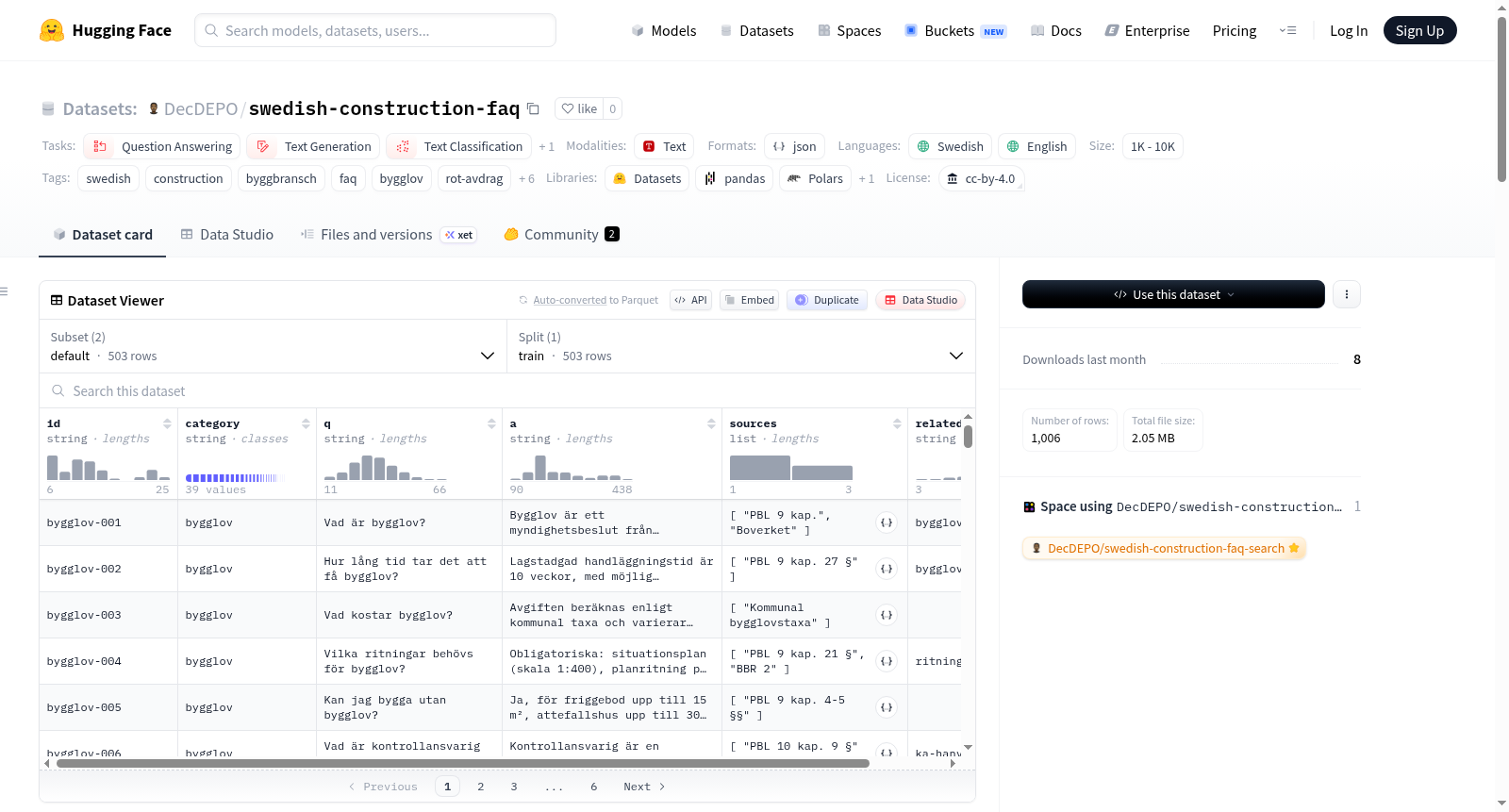The width and height of the screenshot is (1509, 812).
Task: Click the table horizontal scrollbar
Action: pyautogui.click(x=462, y=764)
